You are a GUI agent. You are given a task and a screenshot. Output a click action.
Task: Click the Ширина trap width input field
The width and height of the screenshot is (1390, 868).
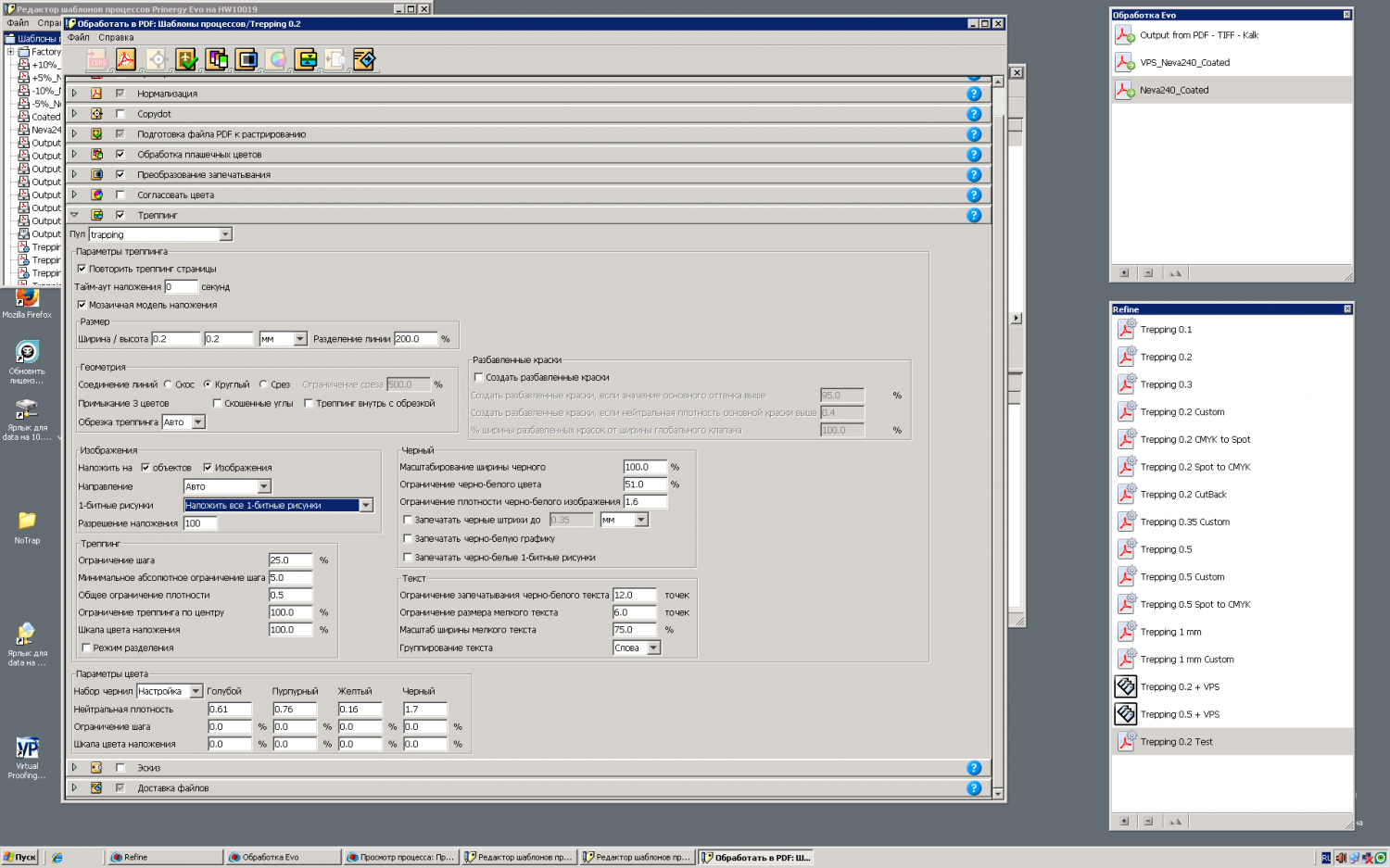click(176, 339)
